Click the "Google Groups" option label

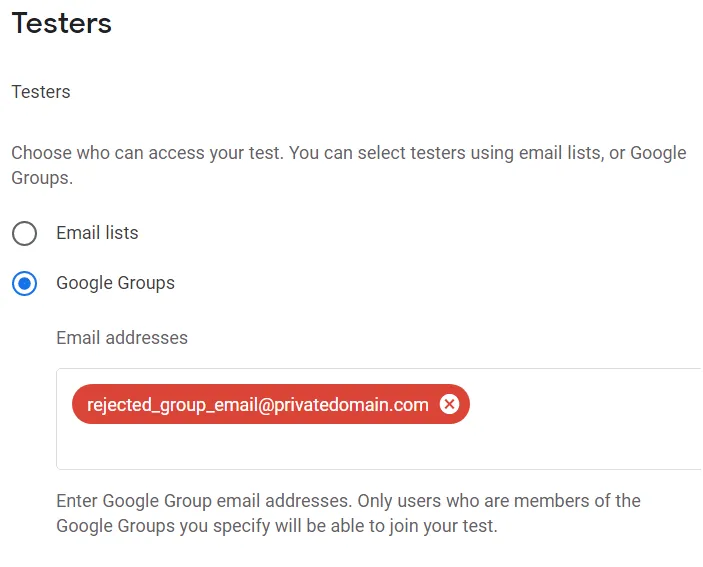click(115, 283)
